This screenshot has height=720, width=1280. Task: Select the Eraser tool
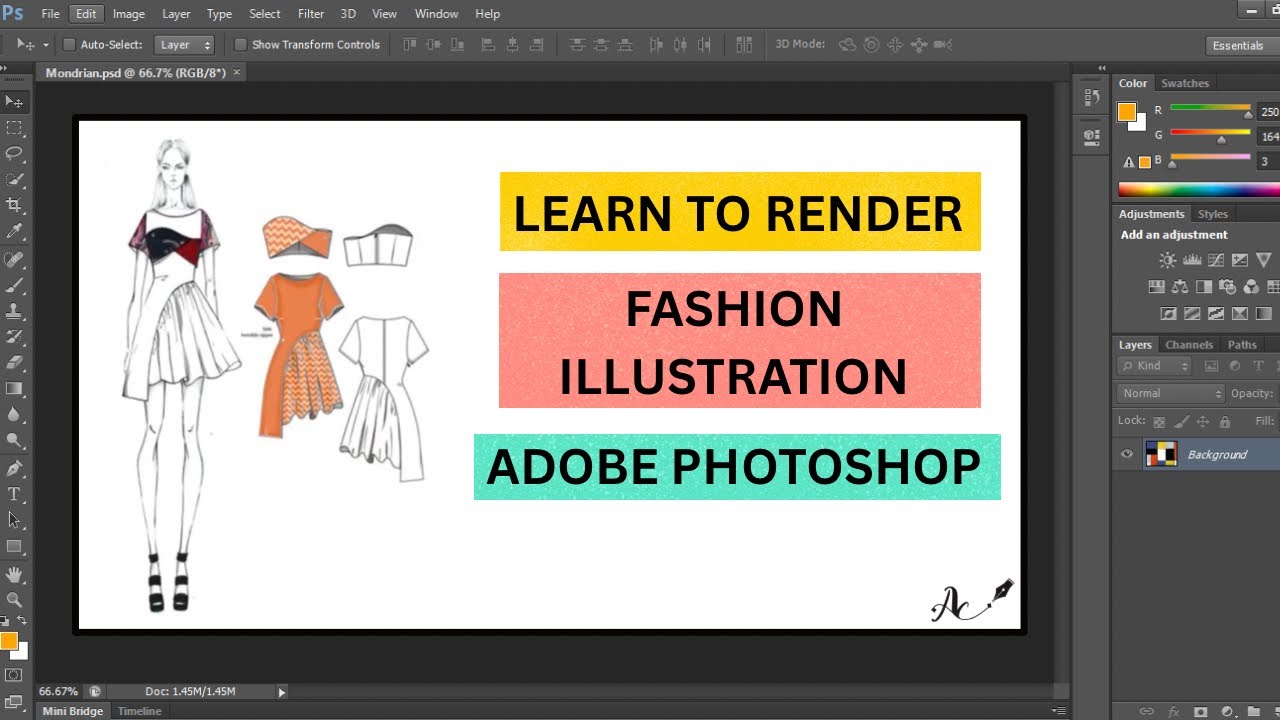[x=14, y=363]
